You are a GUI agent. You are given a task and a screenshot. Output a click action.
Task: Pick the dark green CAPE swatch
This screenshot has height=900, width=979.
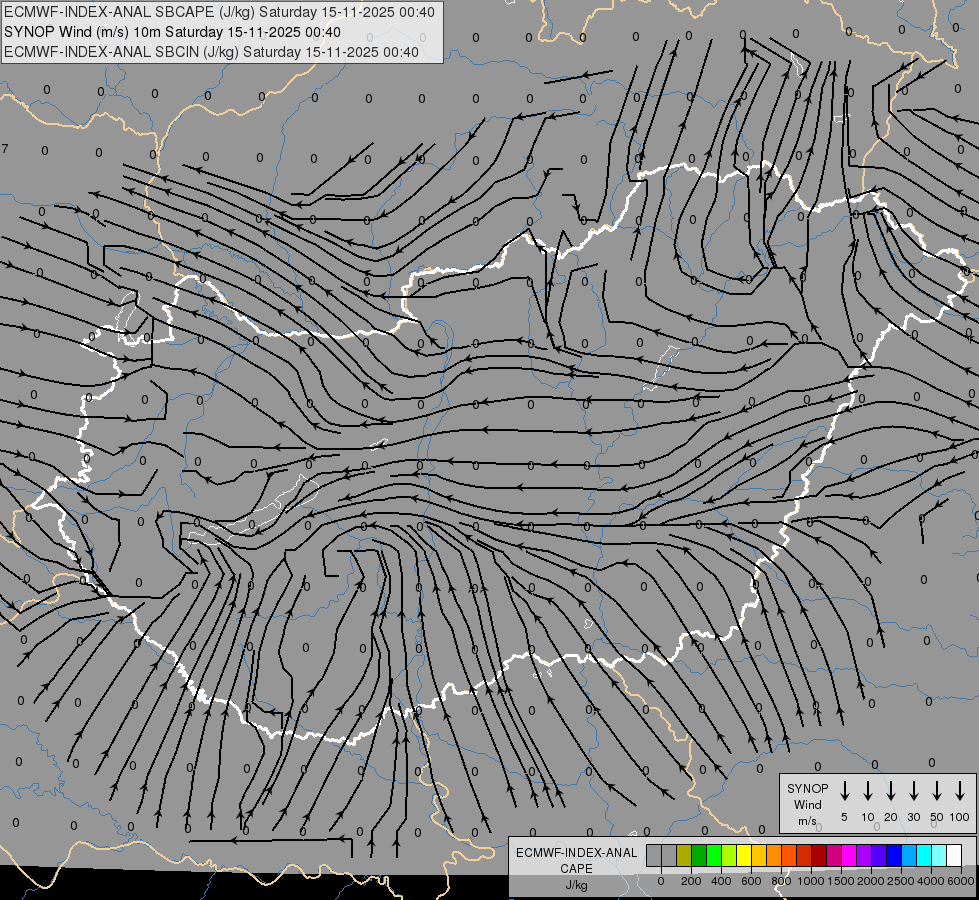[699, 855]
